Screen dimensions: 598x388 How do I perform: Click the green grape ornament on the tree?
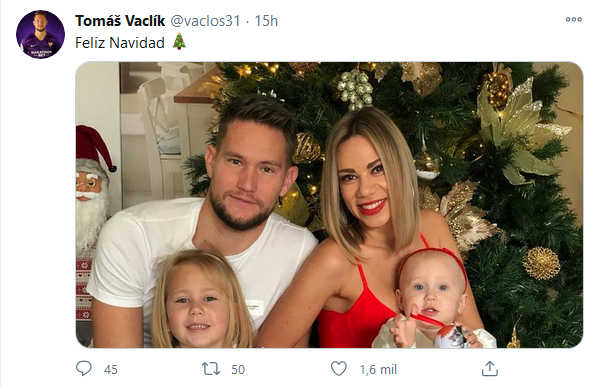[355, 89]
